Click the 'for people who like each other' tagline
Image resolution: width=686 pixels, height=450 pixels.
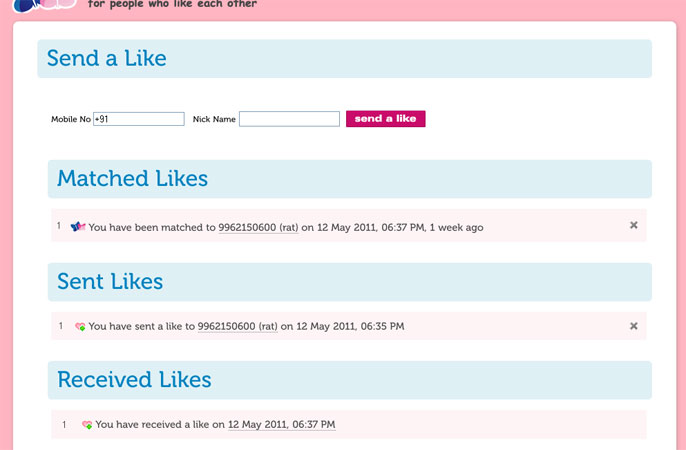172,4
